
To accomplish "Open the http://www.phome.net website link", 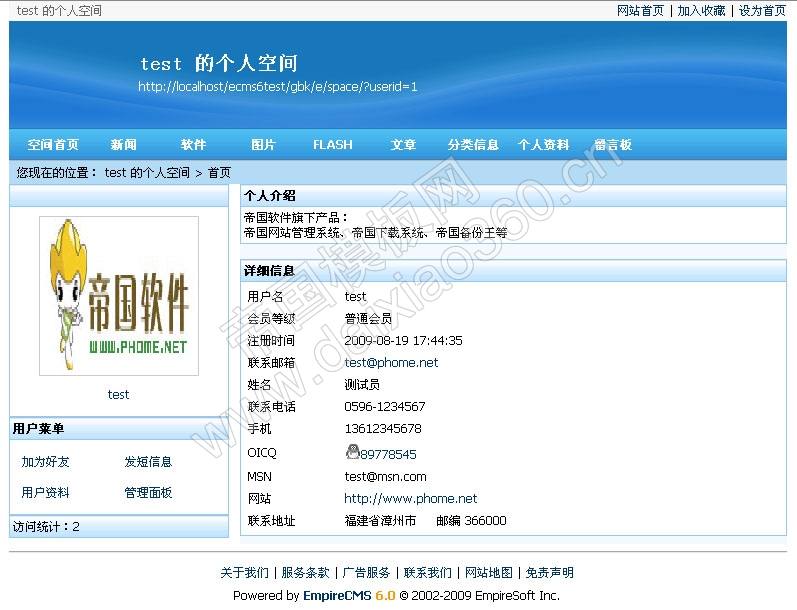I will pos(410,498).
